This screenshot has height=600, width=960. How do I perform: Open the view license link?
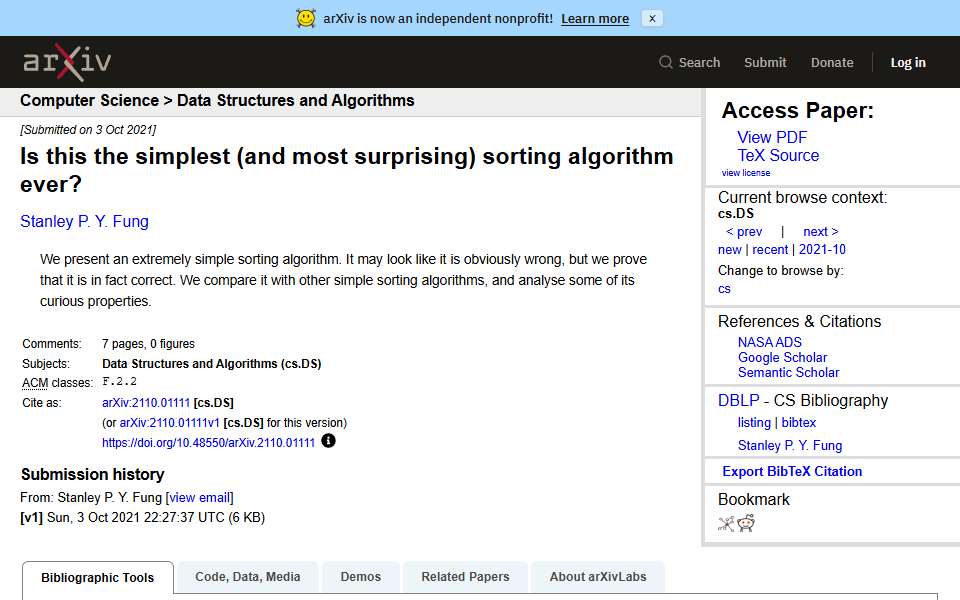click(x=745, y=173)
